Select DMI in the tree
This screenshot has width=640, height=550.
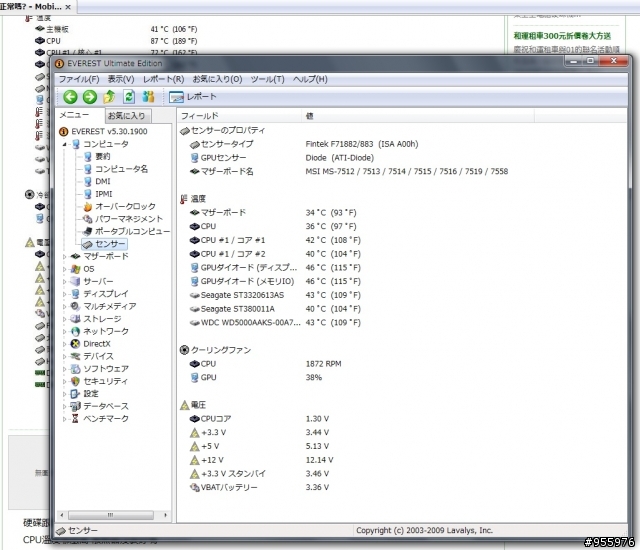pos(102,182)
